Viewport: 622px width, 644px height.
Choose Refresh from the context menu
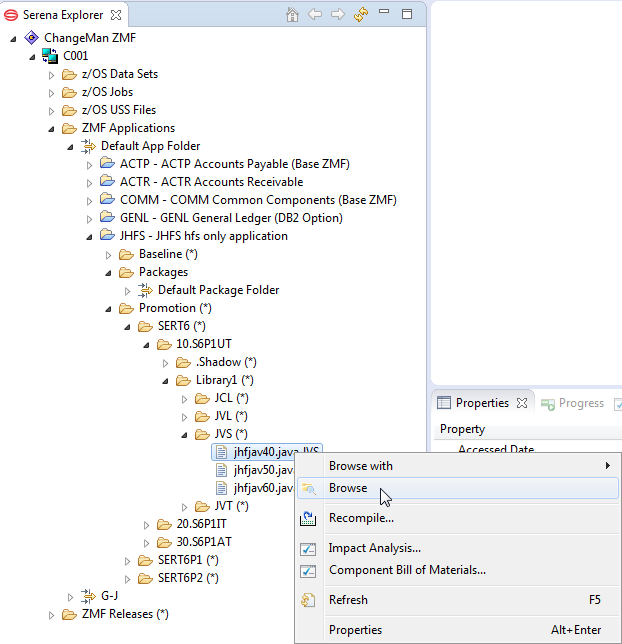pos(457,600)
